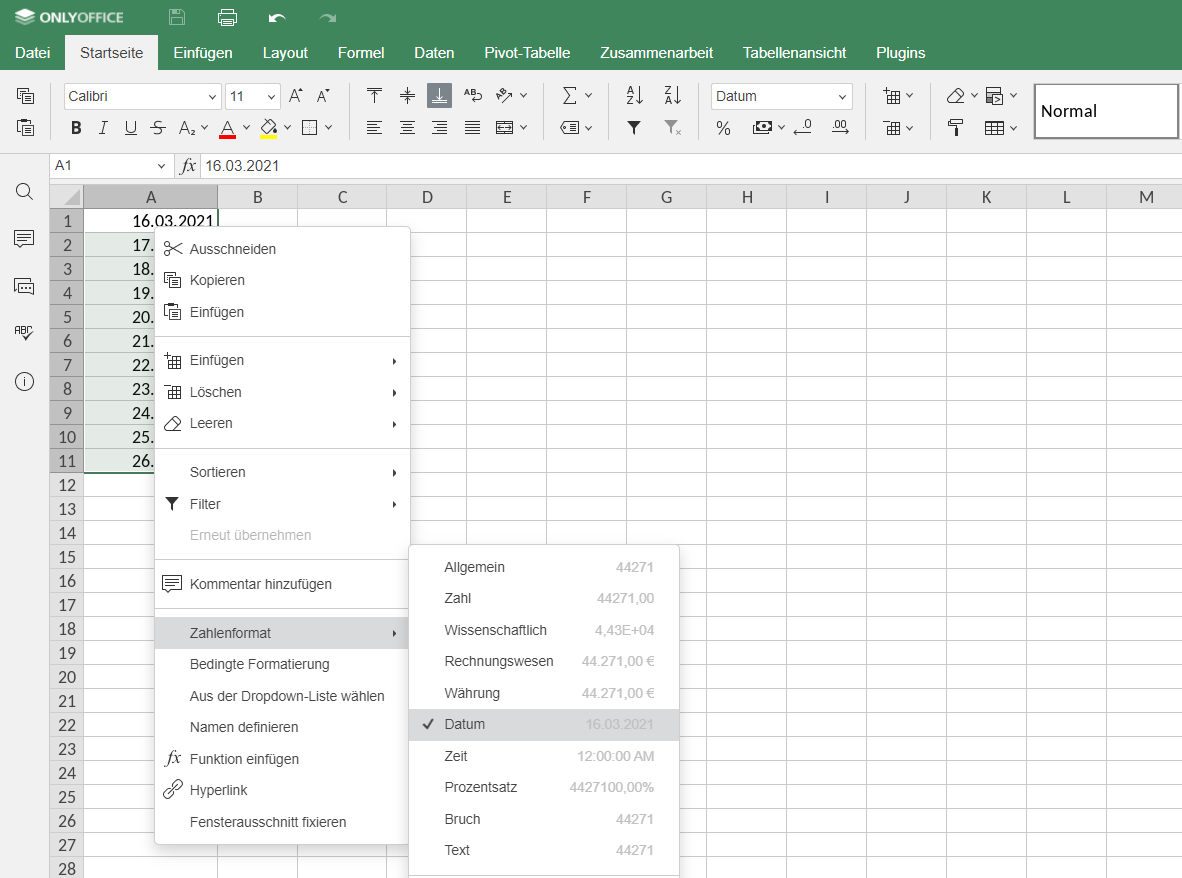This screenshot has width=1182, height=878.
Task: Click the accounting currency style icon
Action: [x=762, y=127]
